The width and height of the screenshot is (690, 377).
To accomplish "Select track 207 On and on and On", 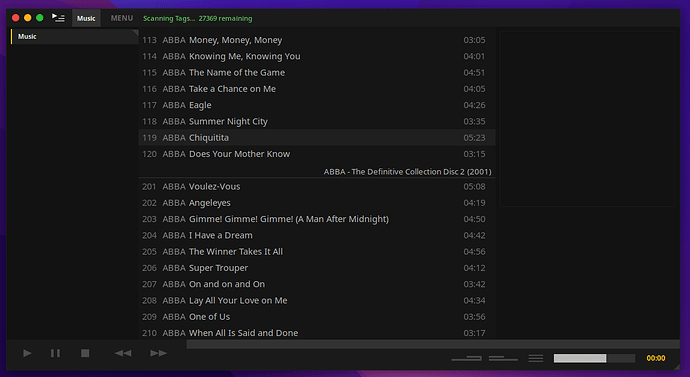I will click(317, 284).
